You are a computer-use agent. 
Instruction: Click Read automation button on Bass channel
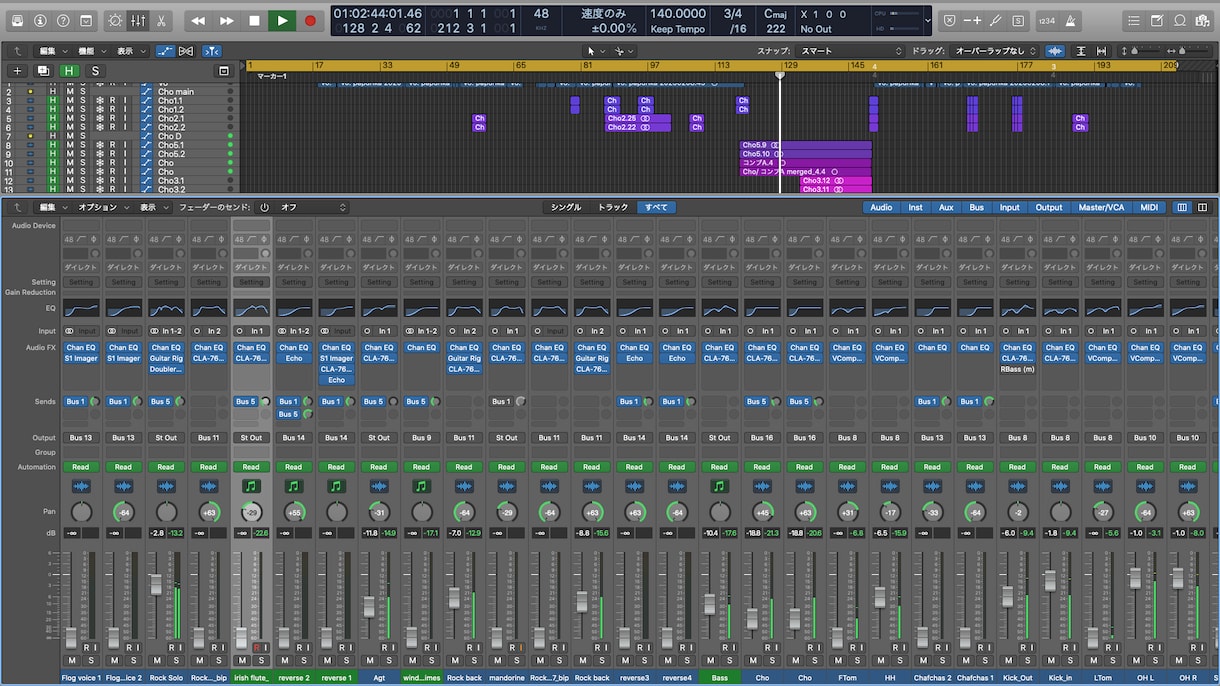[719, 467]
